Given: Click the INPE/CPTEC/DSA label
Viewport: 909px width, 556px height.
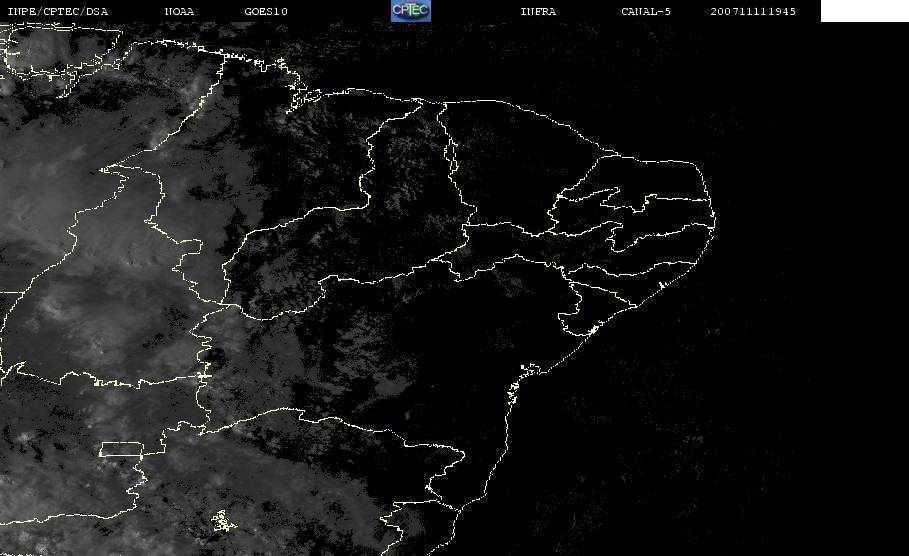Looking at the screenshot, I should click(x=57, y=12).
